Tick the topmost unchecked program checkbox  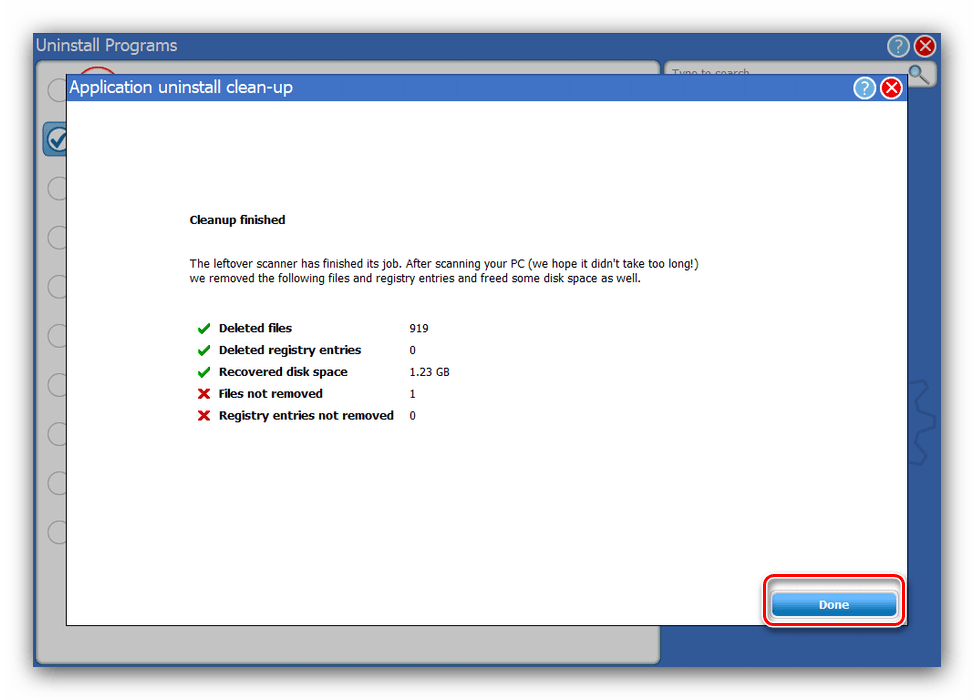point(56,91)
